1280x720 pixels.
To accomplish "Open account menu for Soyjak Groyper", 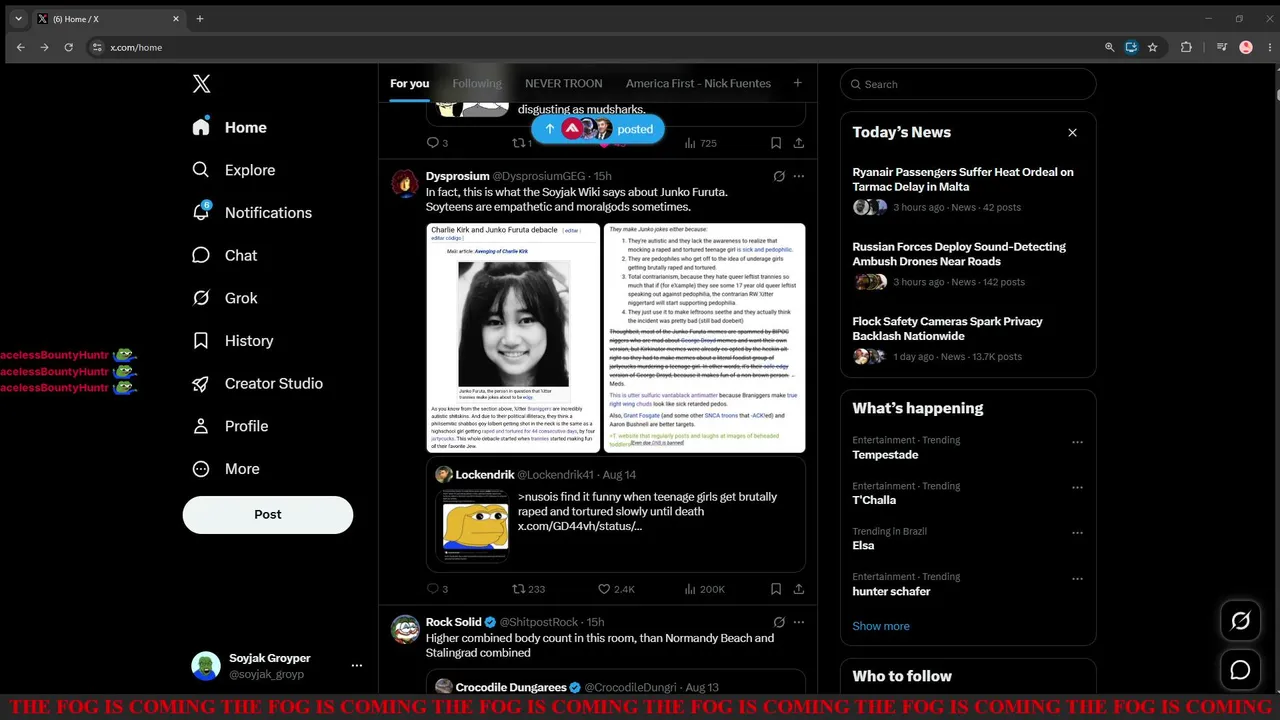I will [357, 666].
